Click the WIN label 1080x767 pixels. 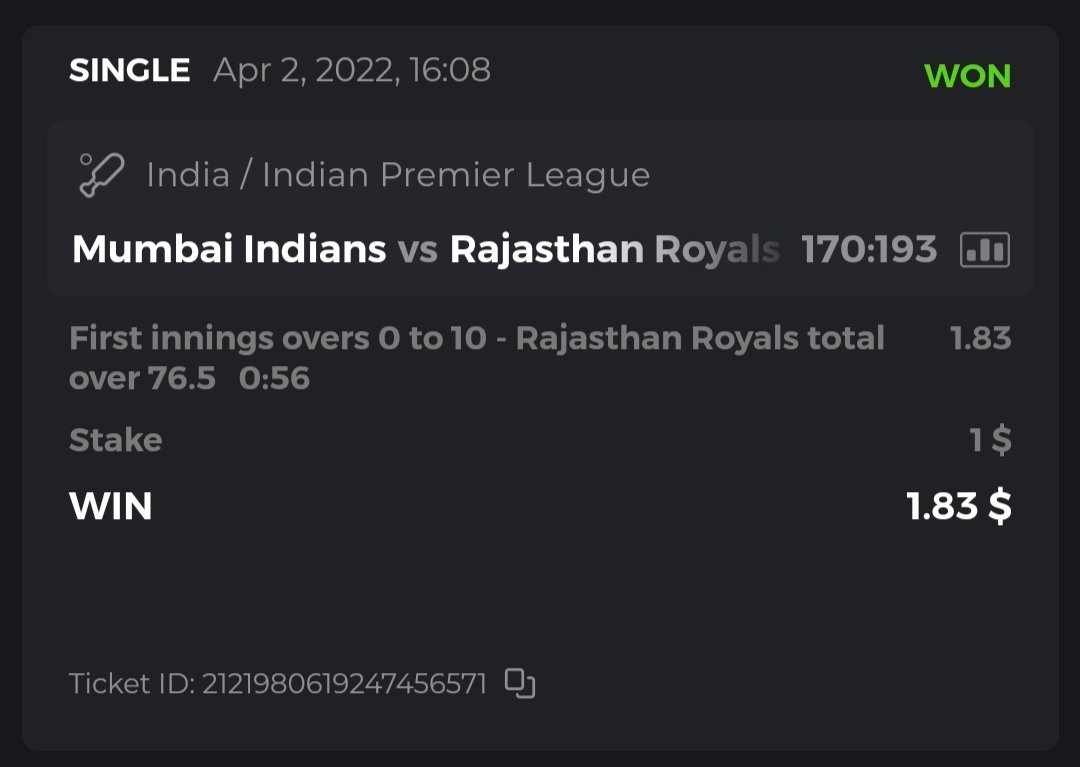[x=110, y=506]
